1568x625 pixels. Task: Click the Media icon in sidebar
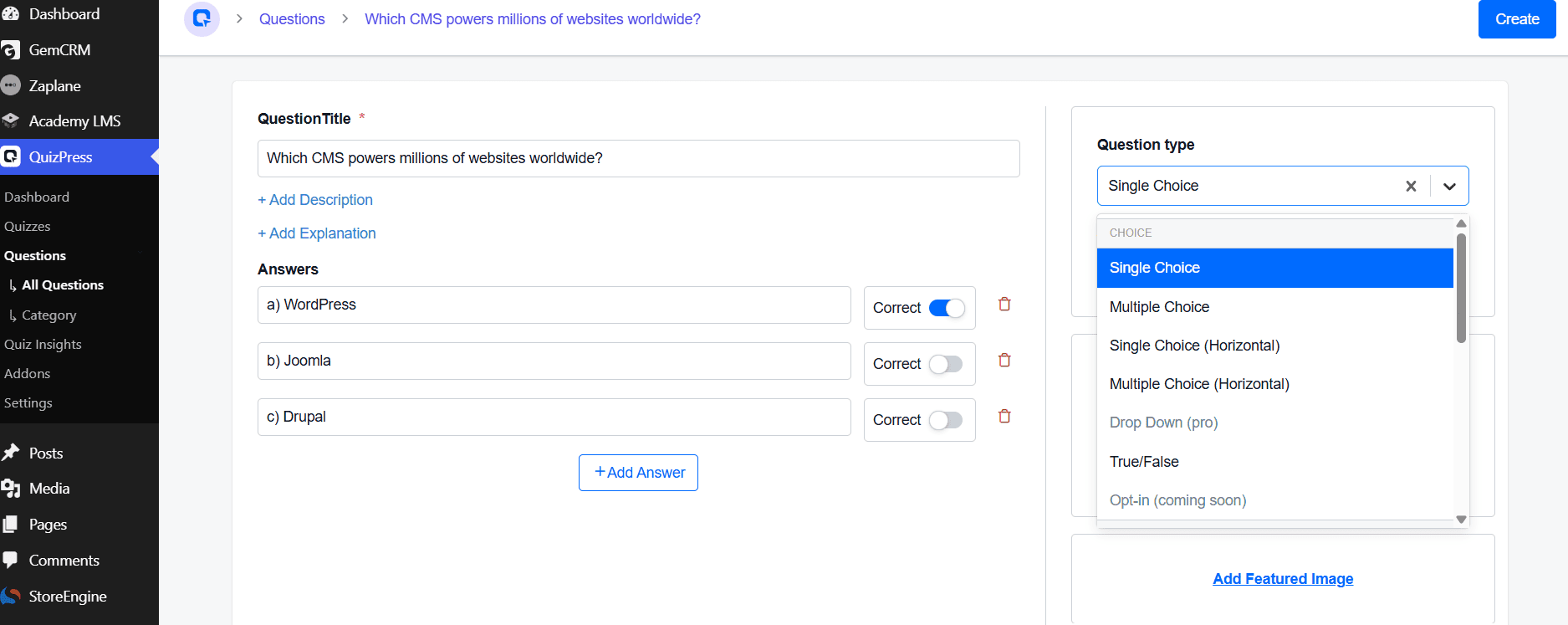(11, 489)
